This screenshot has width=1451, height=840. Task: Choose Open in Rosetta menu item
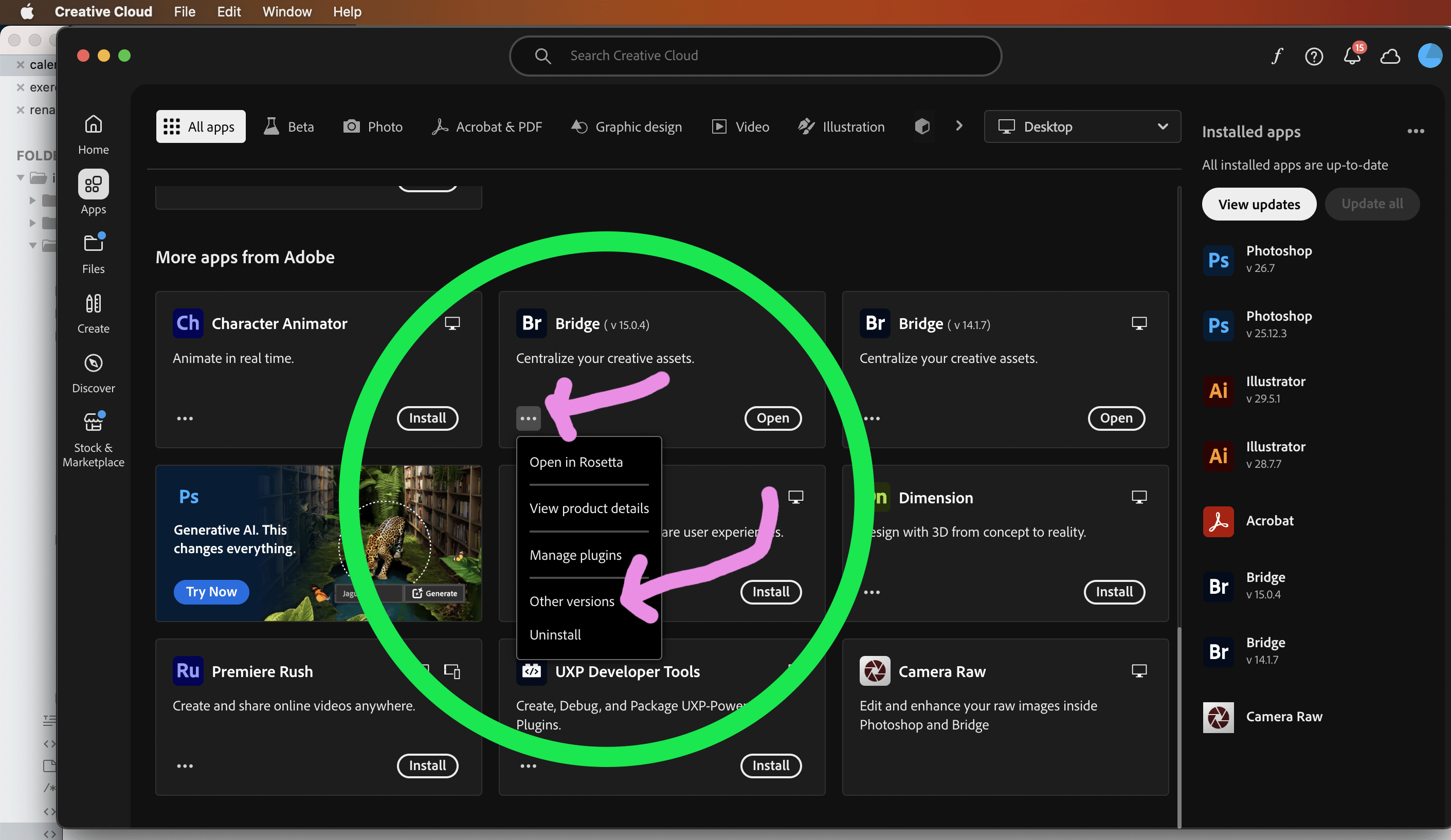point(576,462)
